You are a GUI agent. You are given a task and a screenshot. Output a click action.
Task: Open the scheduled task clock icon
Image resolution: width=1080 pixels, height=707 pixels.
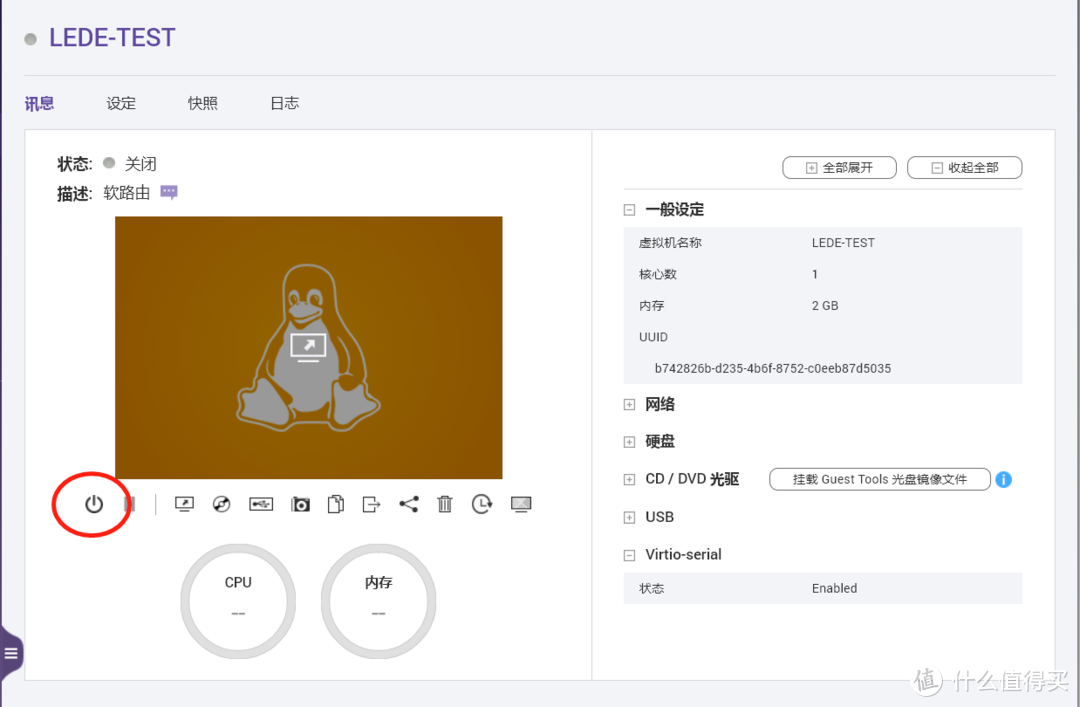point(481,504)
